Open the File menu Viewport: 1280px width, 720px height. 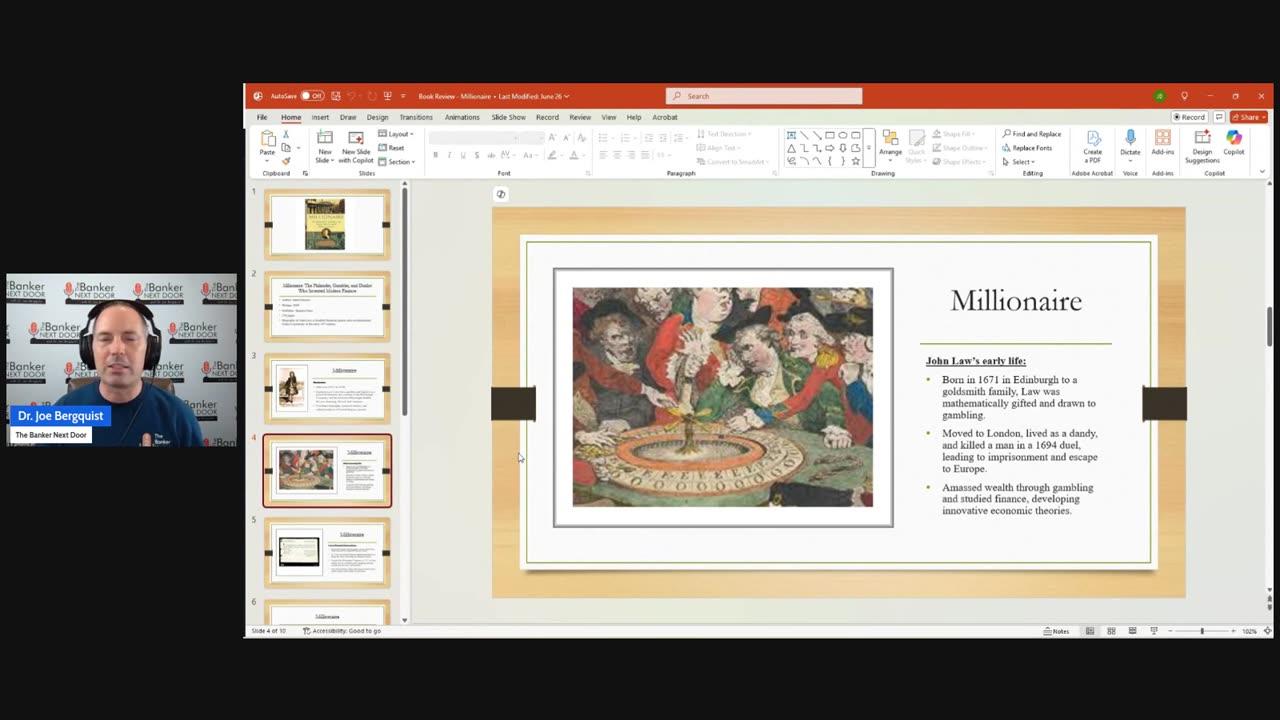point(262,117)
